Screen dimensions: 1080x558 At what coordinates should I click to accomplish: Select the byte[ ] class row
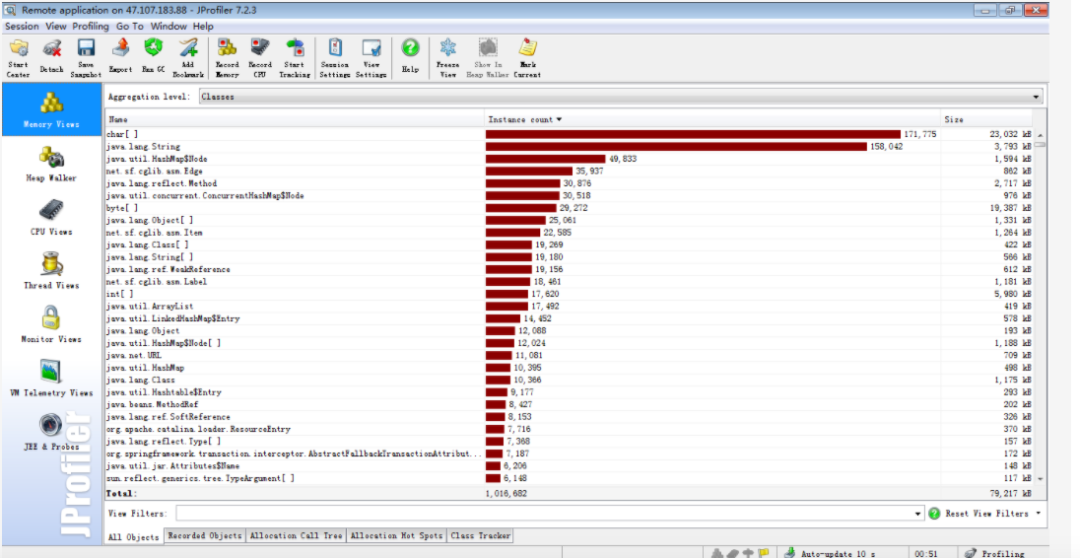coord(569,208)
